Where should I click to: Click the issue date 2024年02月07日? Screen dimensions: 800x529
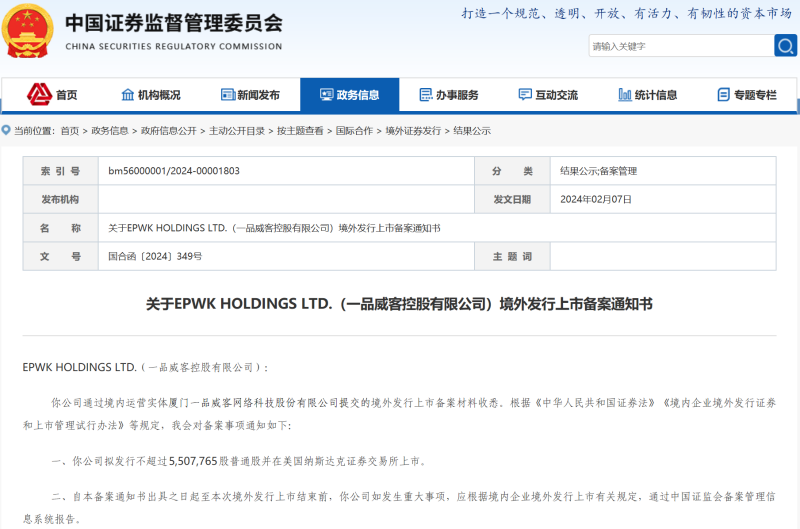click(x=596, y=199)
